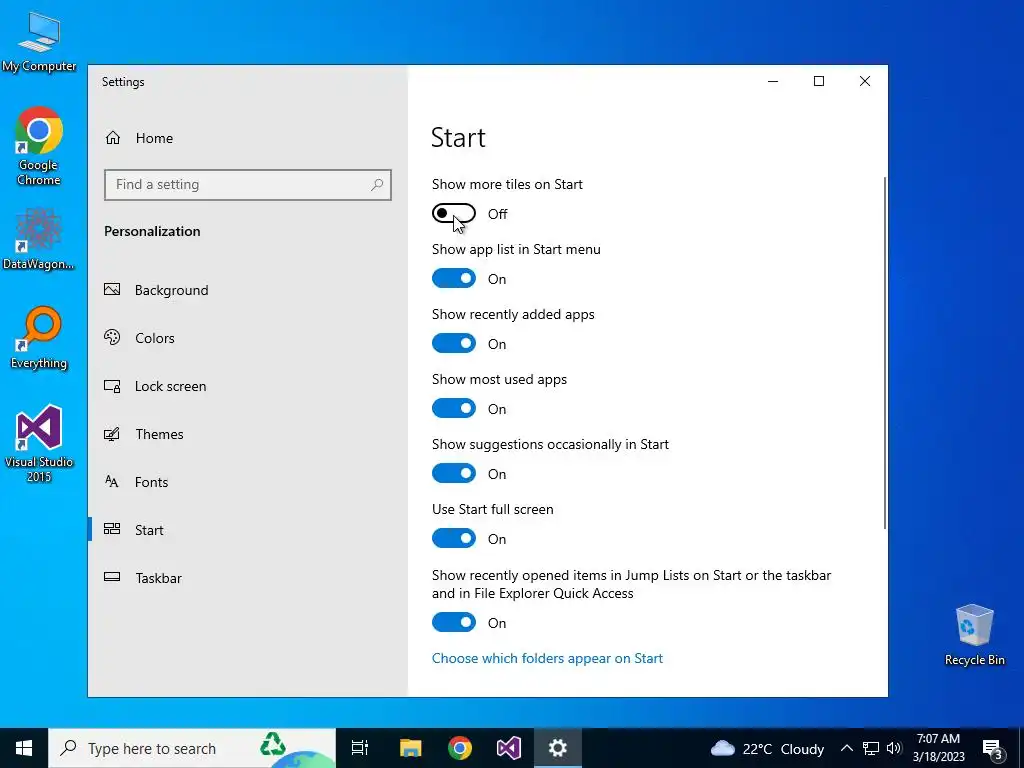
Task: Click the Lock screen icon
Action: [x=112, y=386]
